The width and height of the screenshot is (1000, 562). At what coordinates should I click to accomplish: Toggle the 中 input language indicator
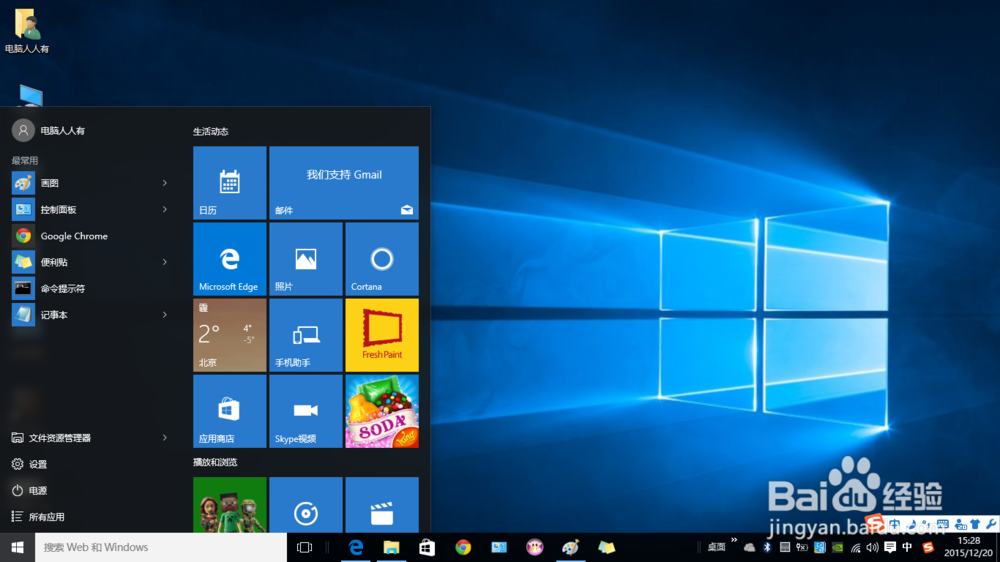coord(907,547)
